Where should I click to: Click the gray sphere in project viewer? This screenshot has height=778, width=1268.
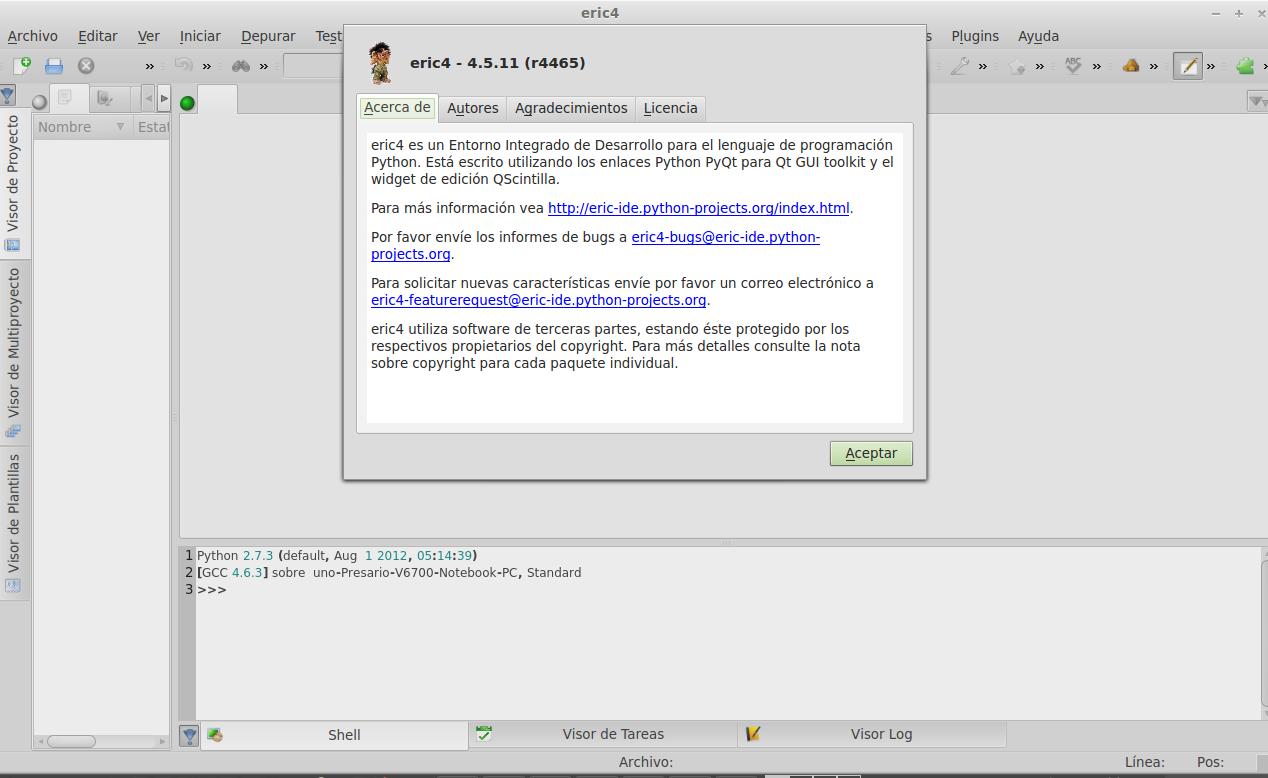40,101
